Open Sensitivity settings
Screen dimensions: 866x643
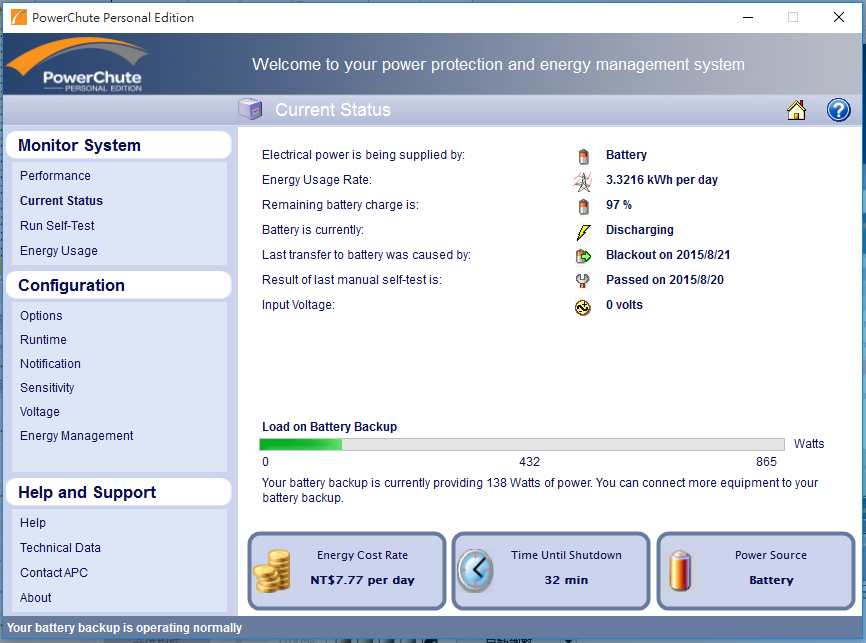[47, 388]
